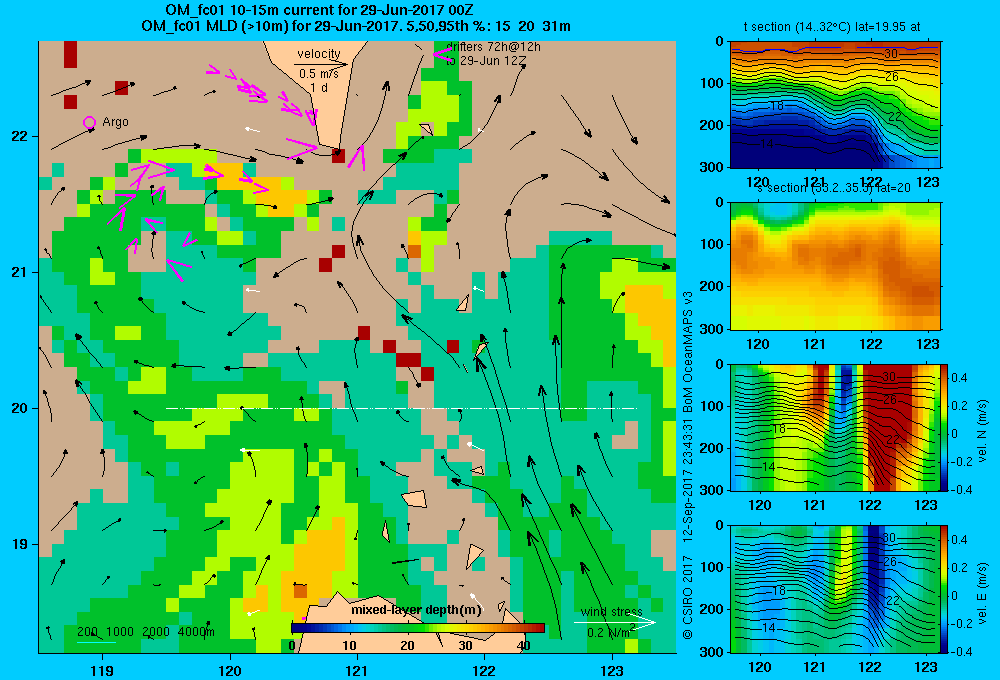Click the -0.4 tick on vel. E colorbar

tap(959, 651)
